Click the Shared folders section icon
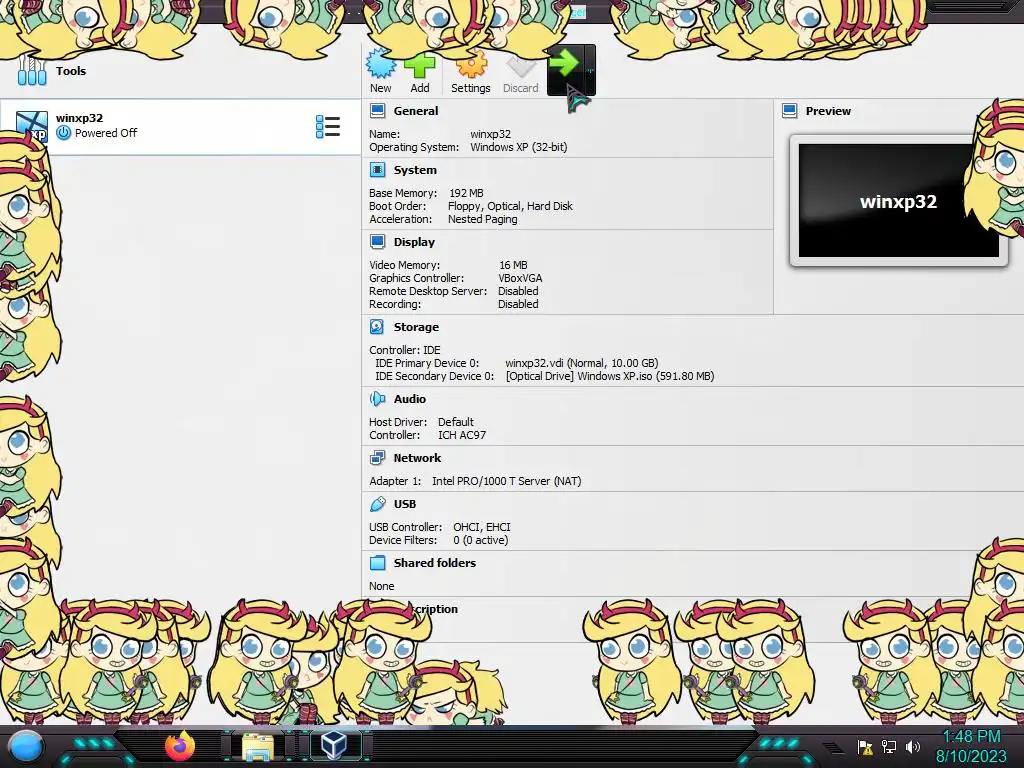1024x768 pixels. [x=377, y=563]
